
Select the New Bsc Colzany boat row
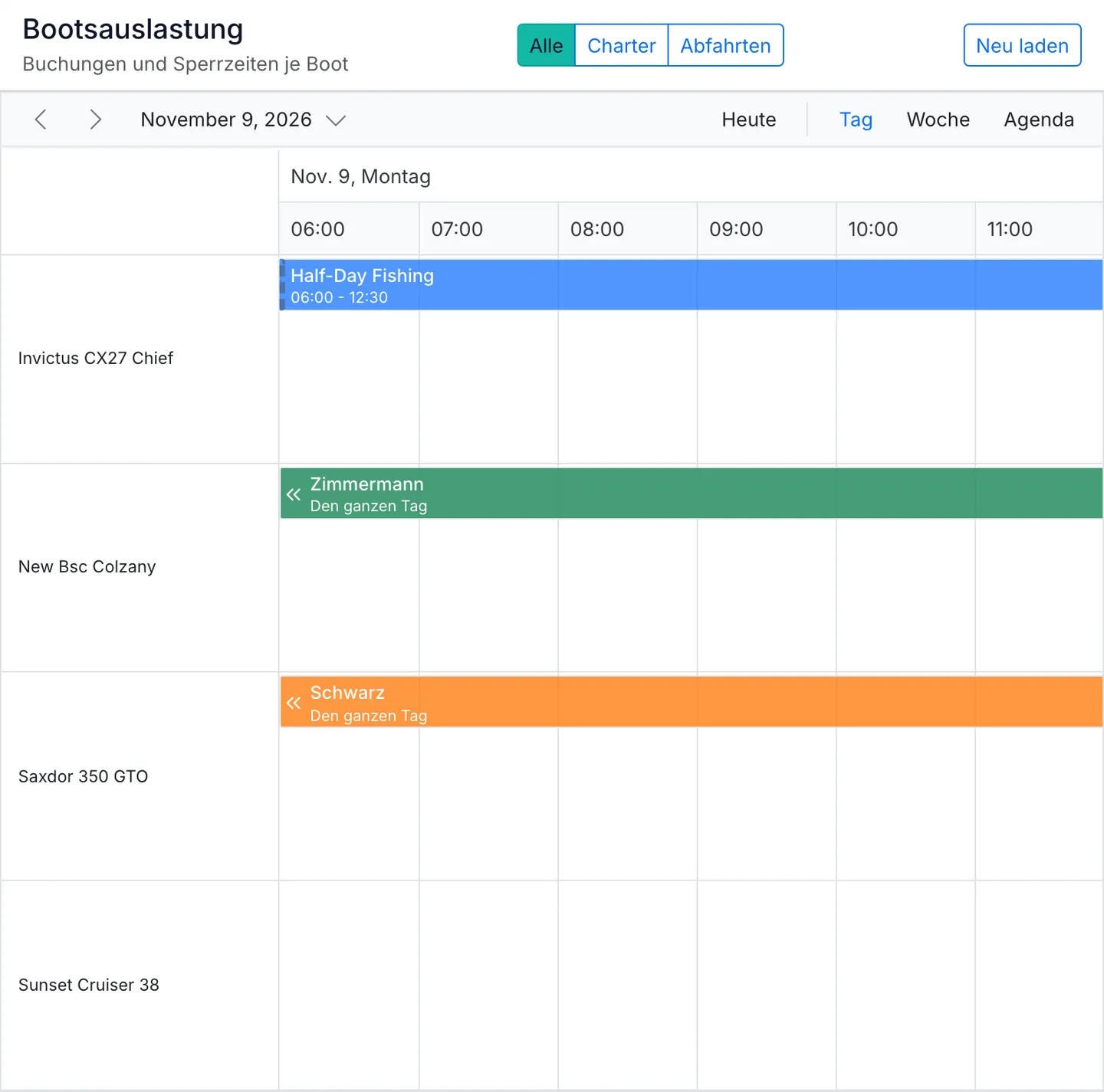tap(140, 567)
